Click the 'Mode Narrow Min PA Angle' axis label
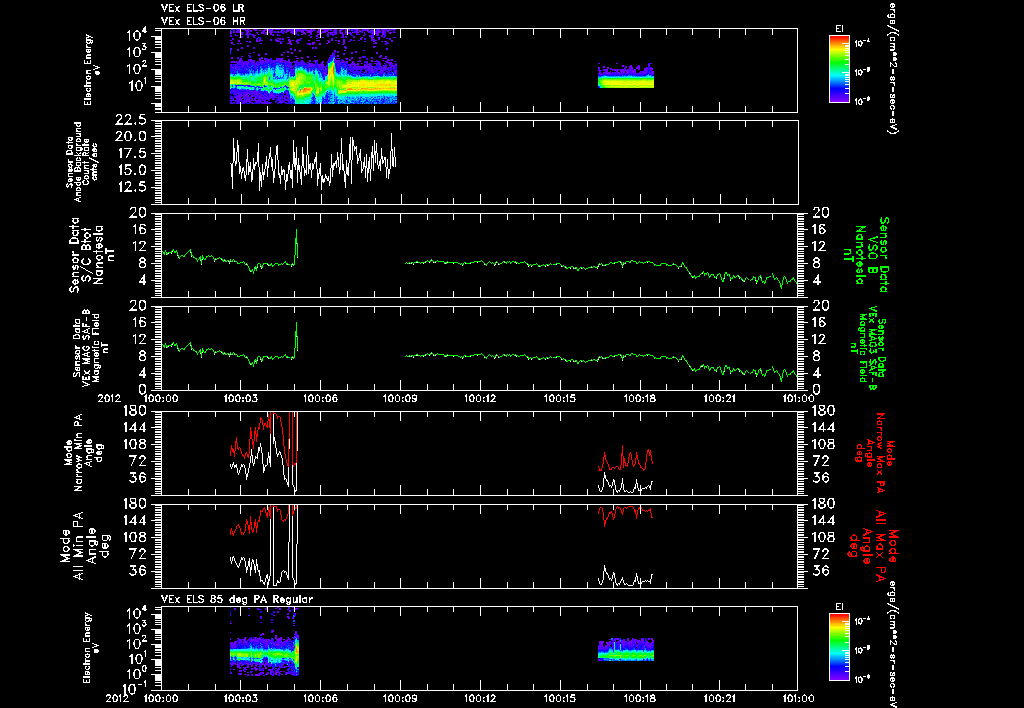 pos(83,452)
